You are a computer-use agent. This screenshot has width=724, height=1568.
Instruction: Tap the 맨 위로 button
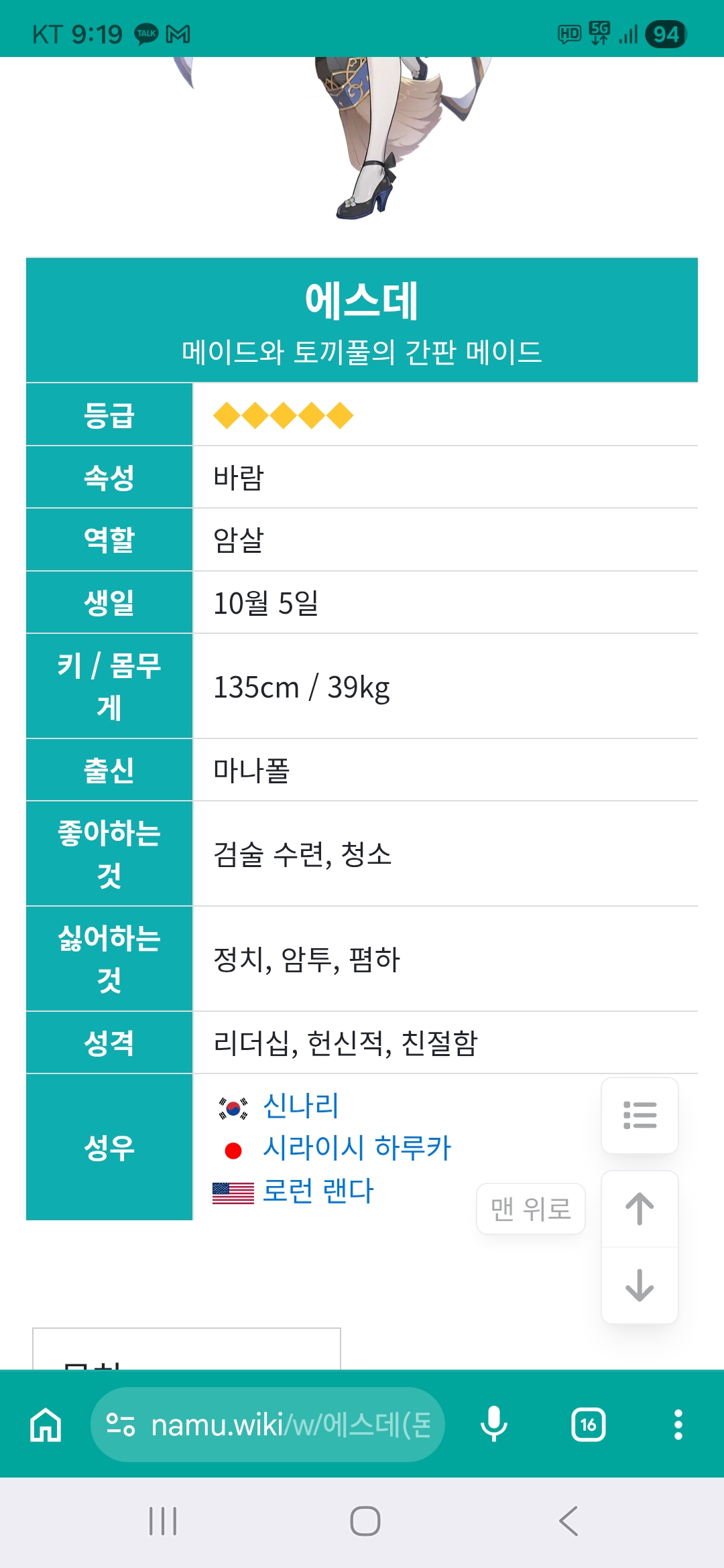click(530, 1210)
